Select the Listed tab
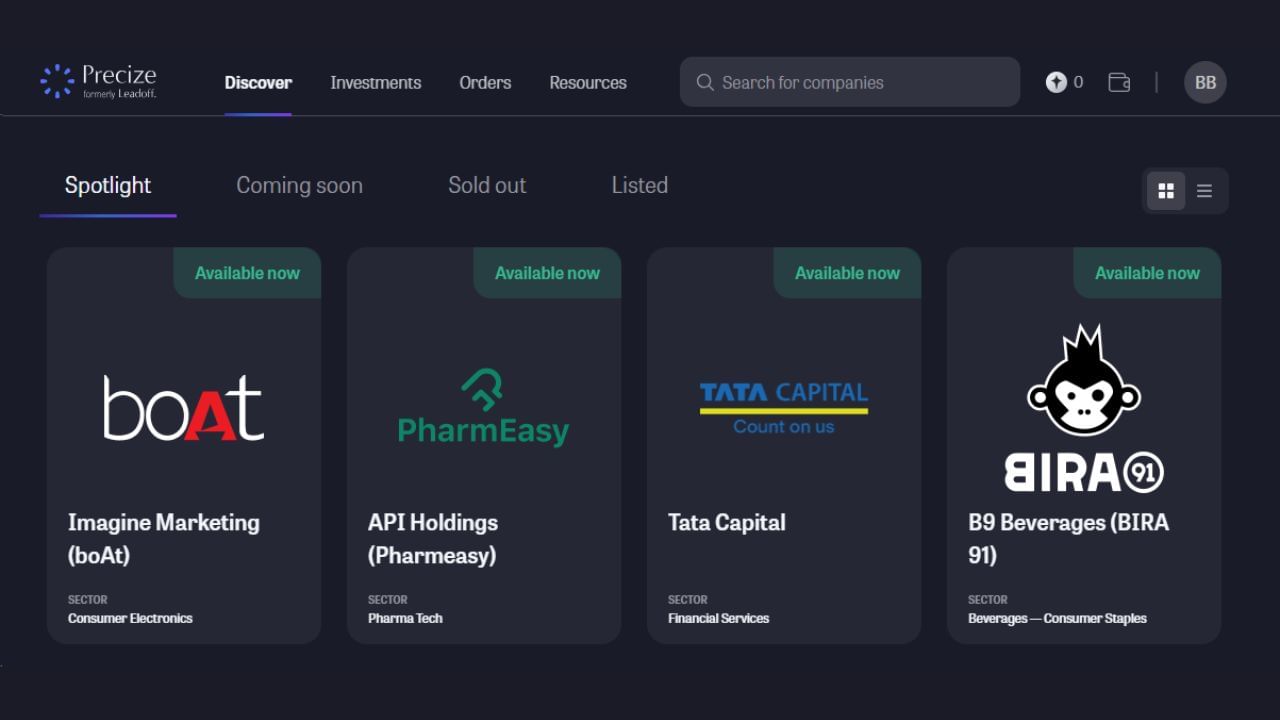 coord(639,185)
